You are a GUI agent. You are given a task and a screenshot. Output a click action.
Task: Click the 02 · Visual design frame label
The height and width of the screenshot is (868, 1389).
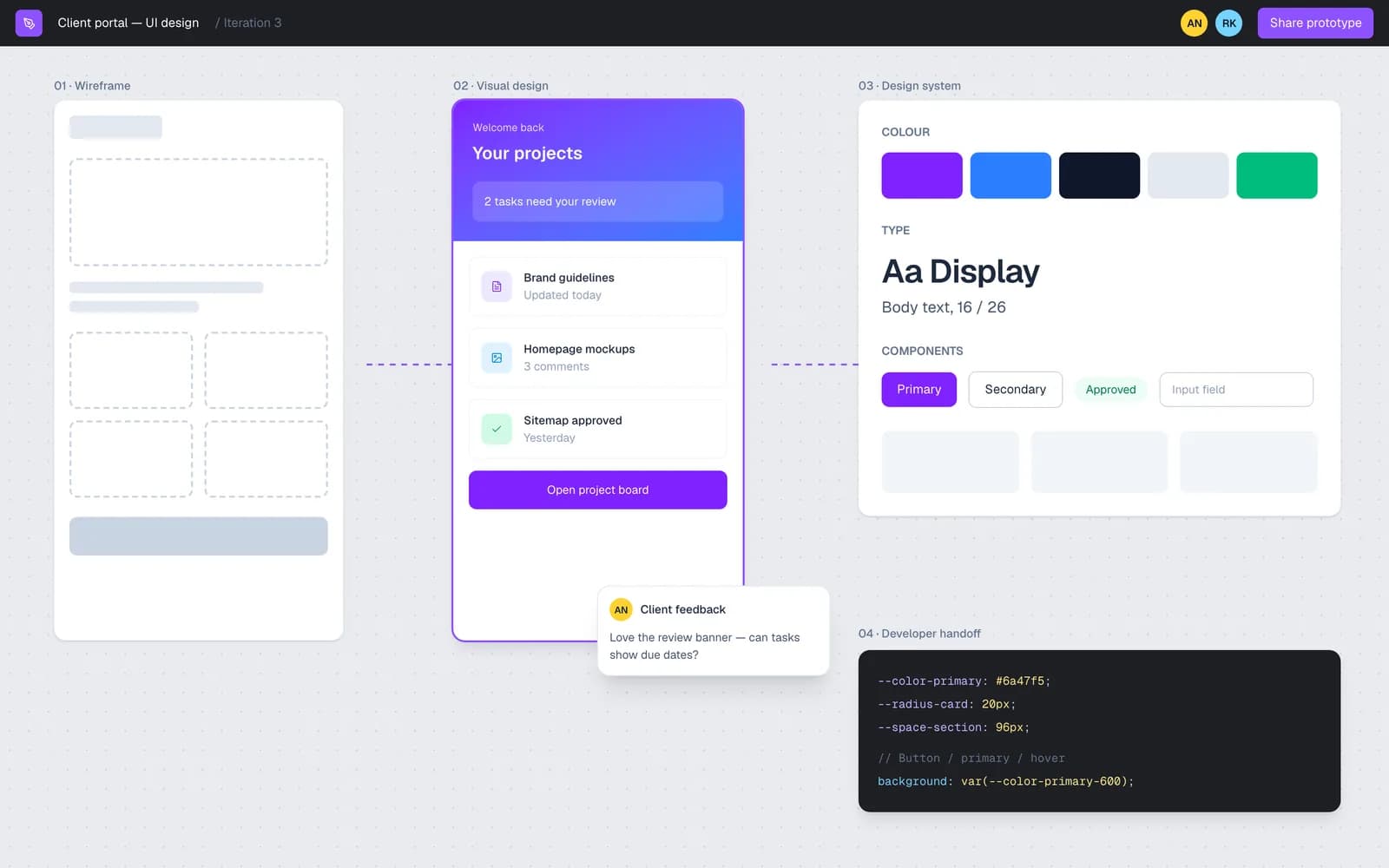(x=501, y=86)
